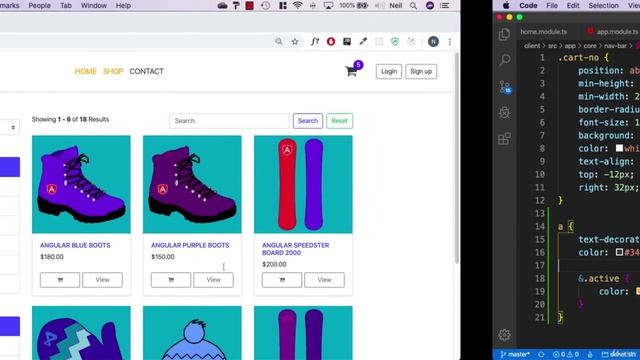The height and width of the screenshot is (360, 640).
Task: Click into the product Search input field
Action: (x=229, y=121)
